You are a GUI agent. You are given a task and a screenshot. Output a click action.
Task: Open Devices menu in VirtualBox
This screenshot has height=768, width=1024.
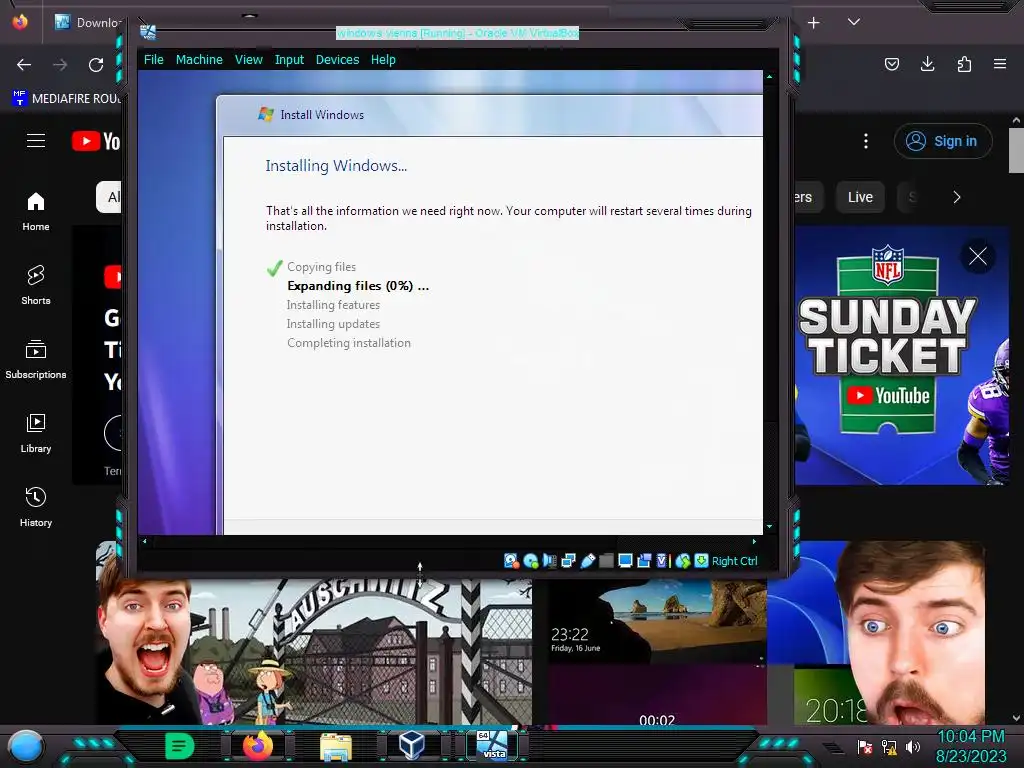click(x=338, y=59)
